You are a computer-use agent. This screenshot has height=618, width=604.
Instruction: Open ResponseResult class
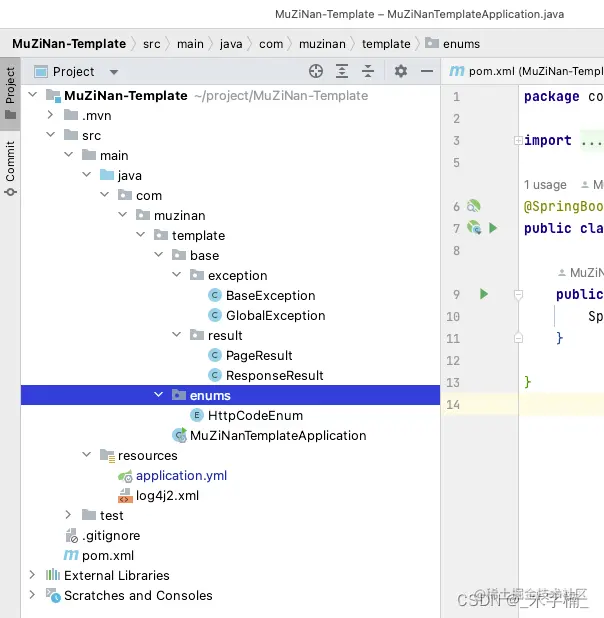pyautogui.click(x=274, y=375)
